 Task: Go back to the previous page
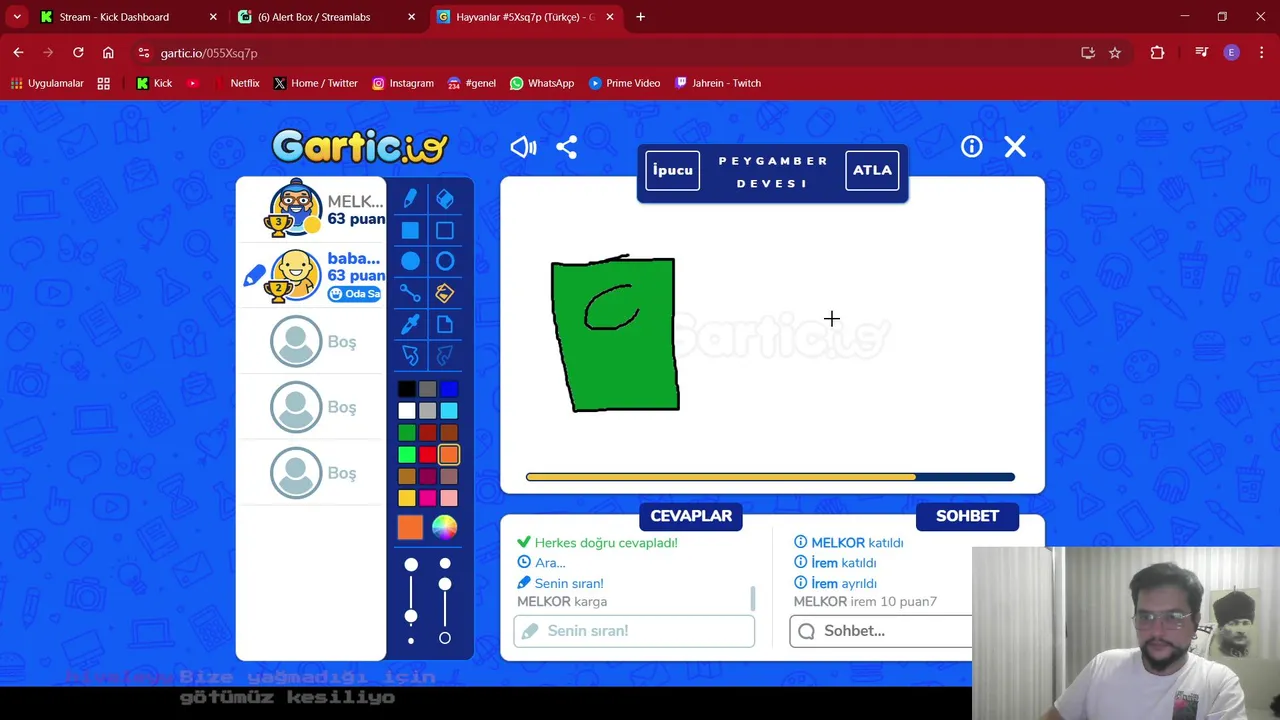click(x=18, y=53)
